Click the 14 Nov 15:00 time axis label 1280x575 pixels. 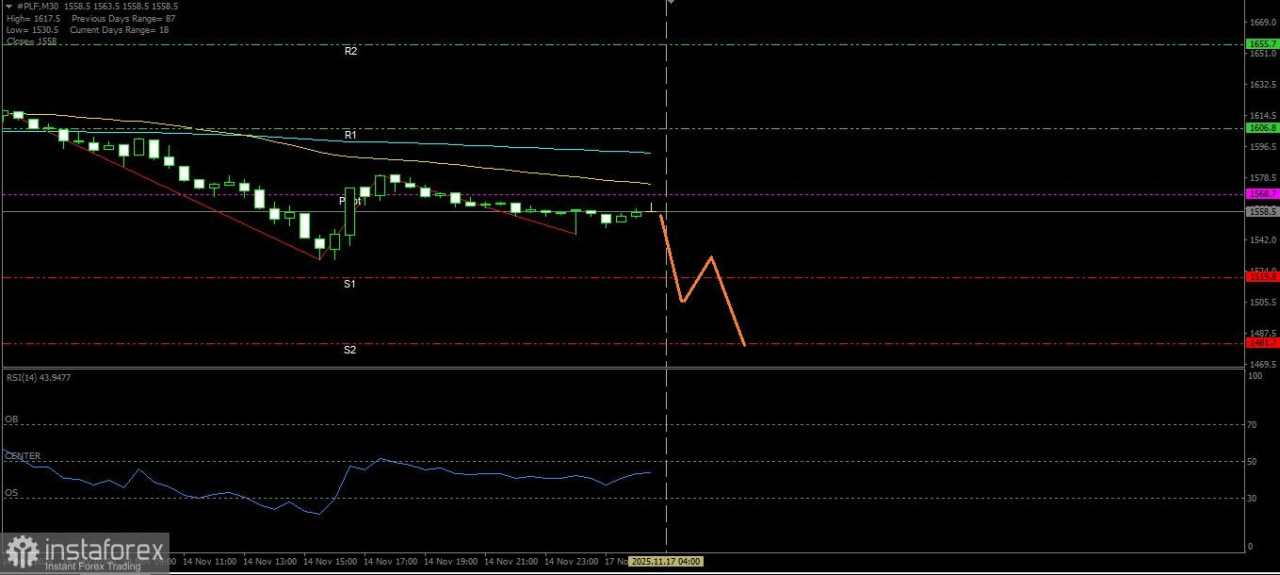pos(331,562)
